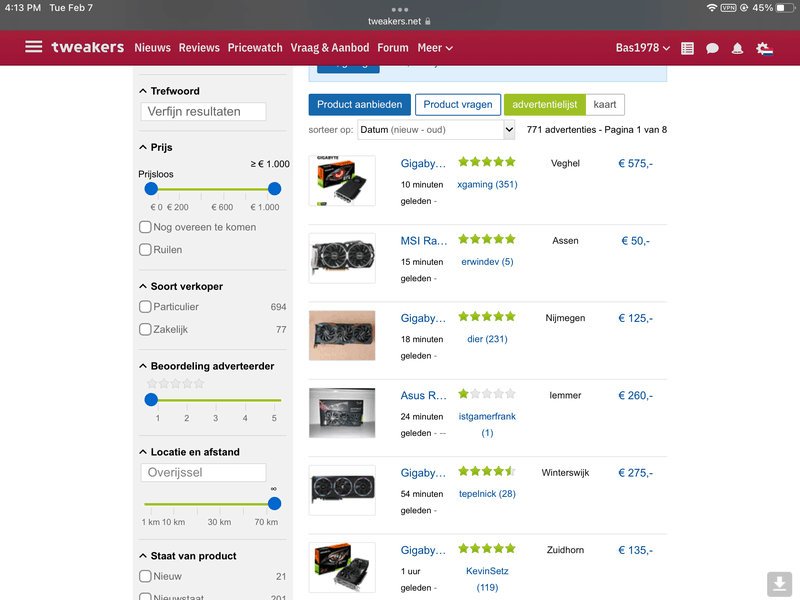
Task: Tap the site lock icon next to tweakers.net
Action: tap(428, 21)
